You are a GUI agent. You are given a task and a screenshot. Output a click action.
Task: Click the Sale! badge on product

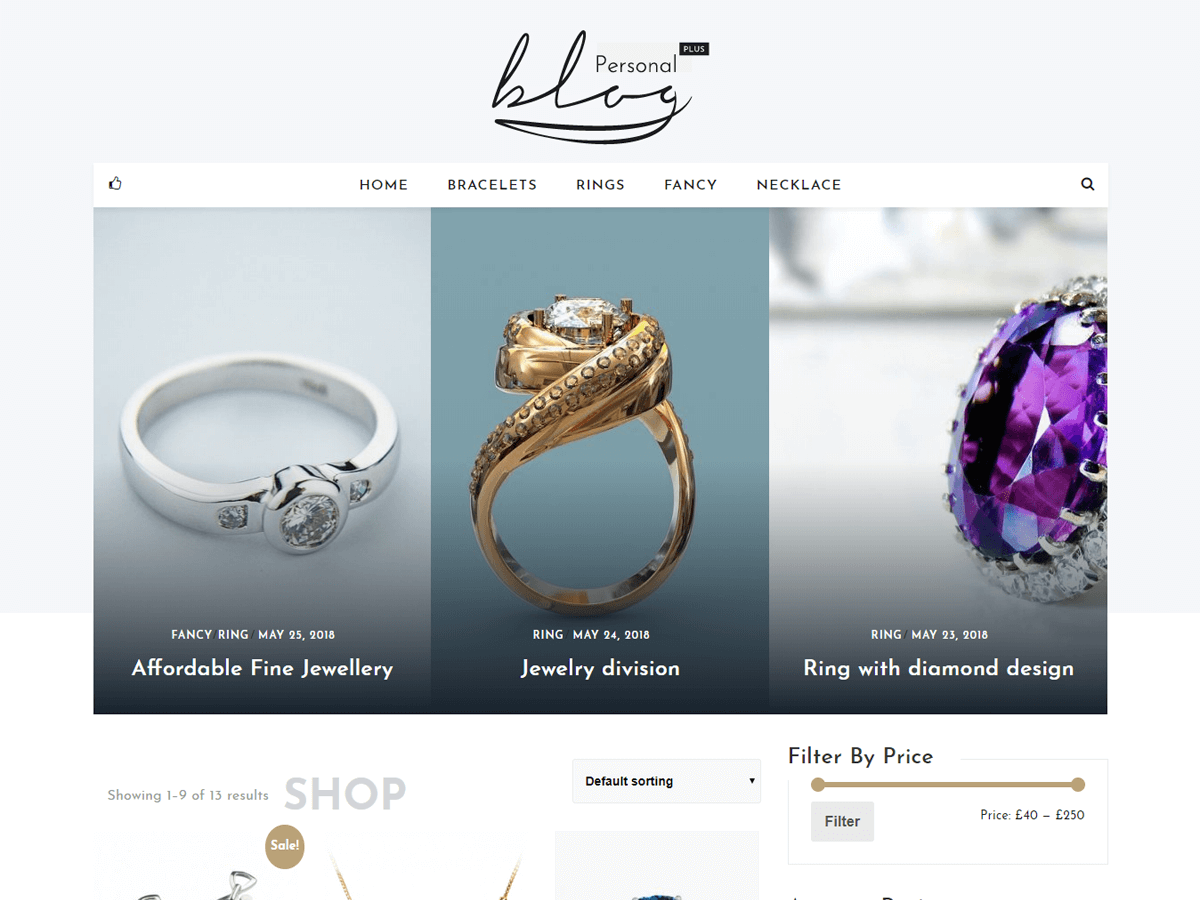click(x=285, y=846)
